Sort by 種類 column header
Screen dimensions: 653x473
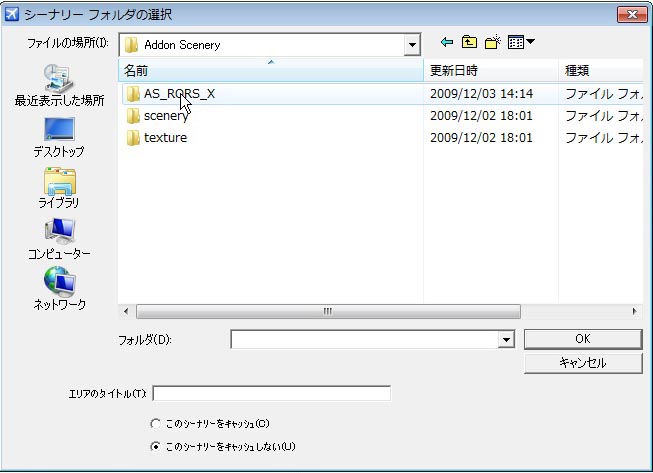click(x=601, y=70)
